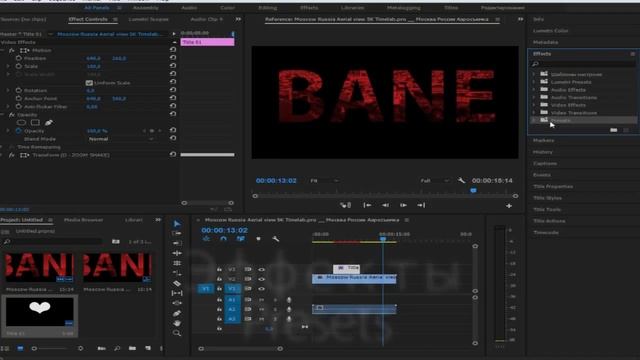This screenshot has width=640, height=360.
Task: Click the pen mask icon under Opacity
Action: tap(49, 122)
